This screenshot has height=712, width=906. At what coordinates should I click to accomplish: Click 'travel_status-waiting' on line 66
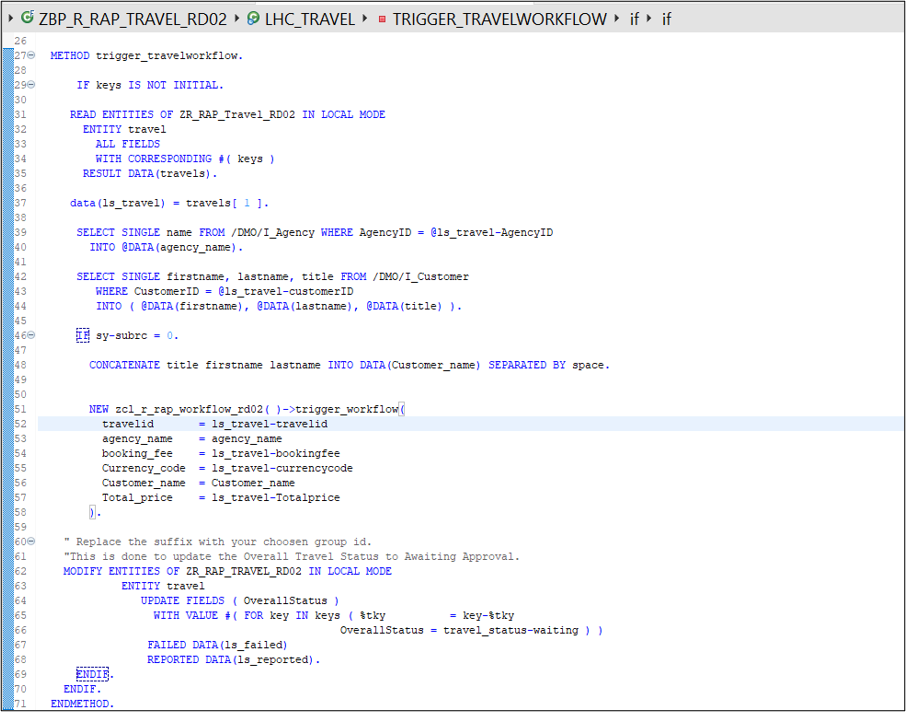pyautogui.click(x=511, y=630)
